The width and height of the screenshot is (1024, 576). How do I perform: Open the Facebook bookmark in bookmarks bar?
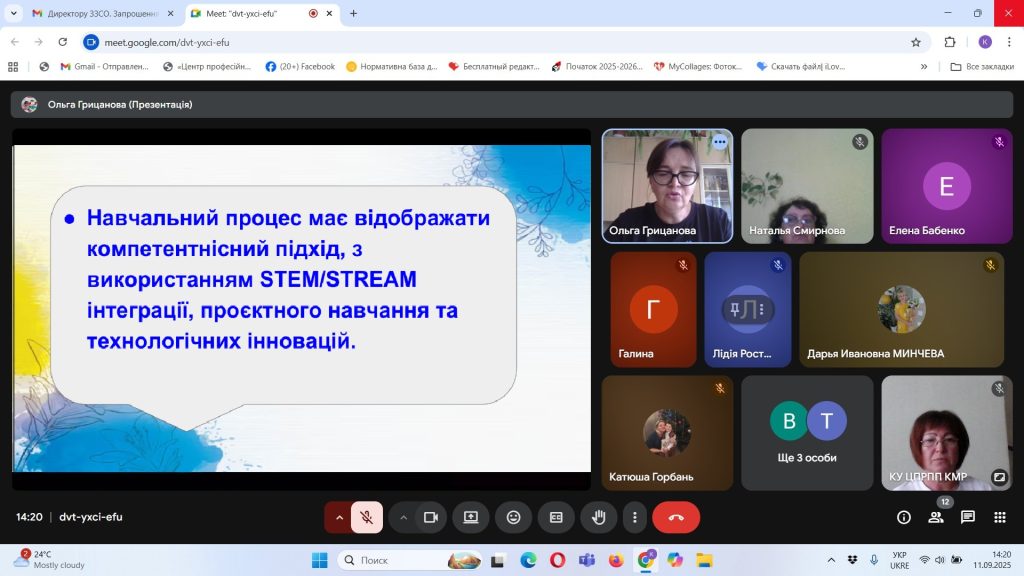click(300, 67)
